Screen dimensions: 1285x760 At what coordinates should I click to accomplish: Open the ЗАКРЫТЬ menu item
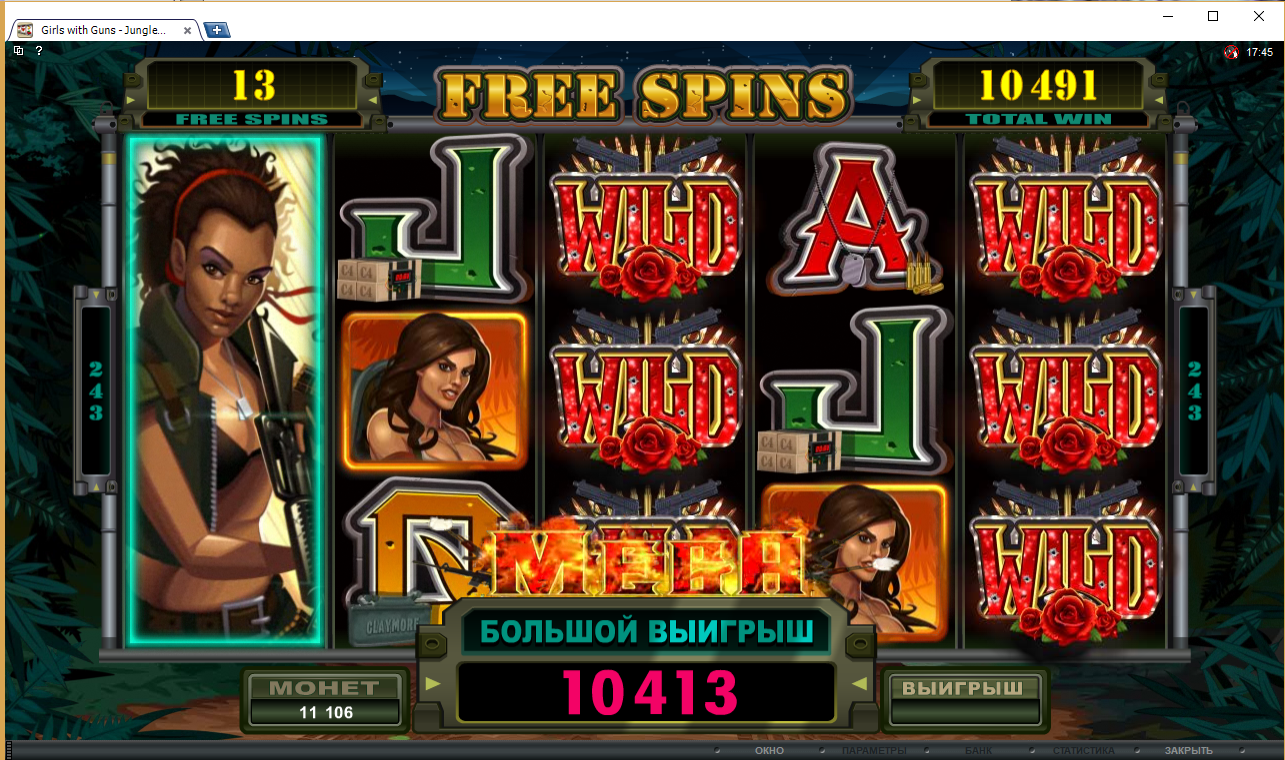point(1188,751)
